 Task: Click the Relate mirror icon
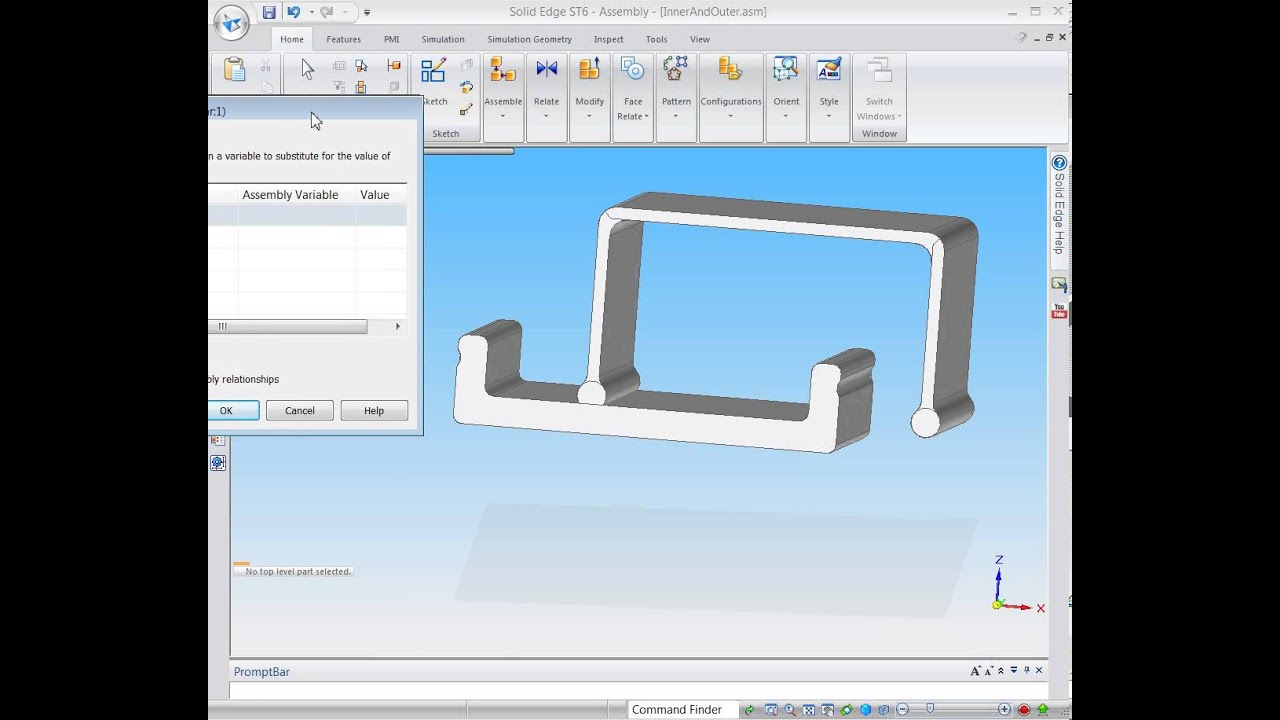click(x=546, y=69)
